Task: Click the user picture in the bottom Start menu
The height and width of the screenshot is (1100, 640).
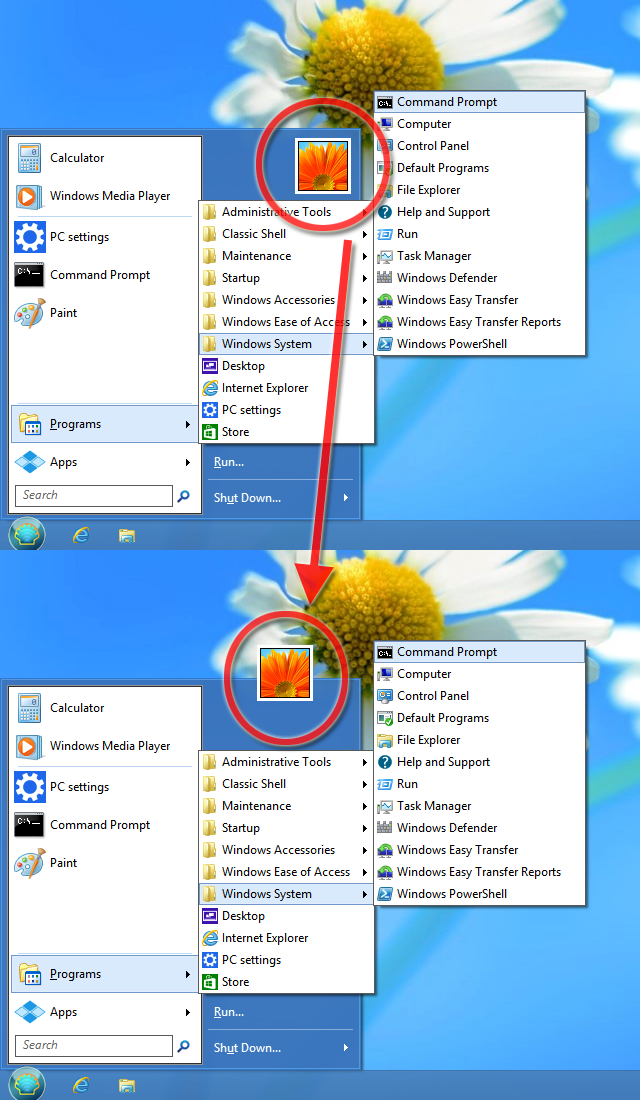Action: click(285, 672)
